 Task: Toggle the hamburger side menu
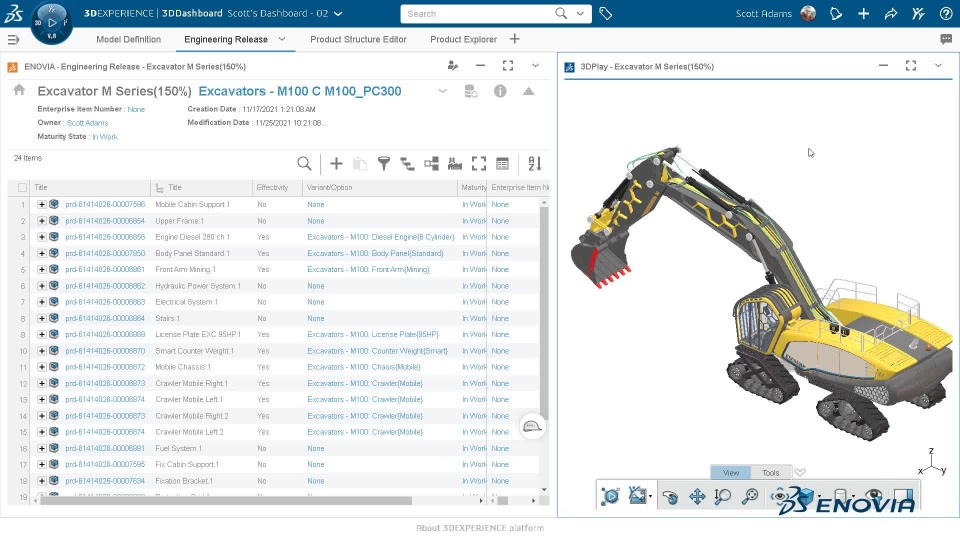(x=13, y=40)
